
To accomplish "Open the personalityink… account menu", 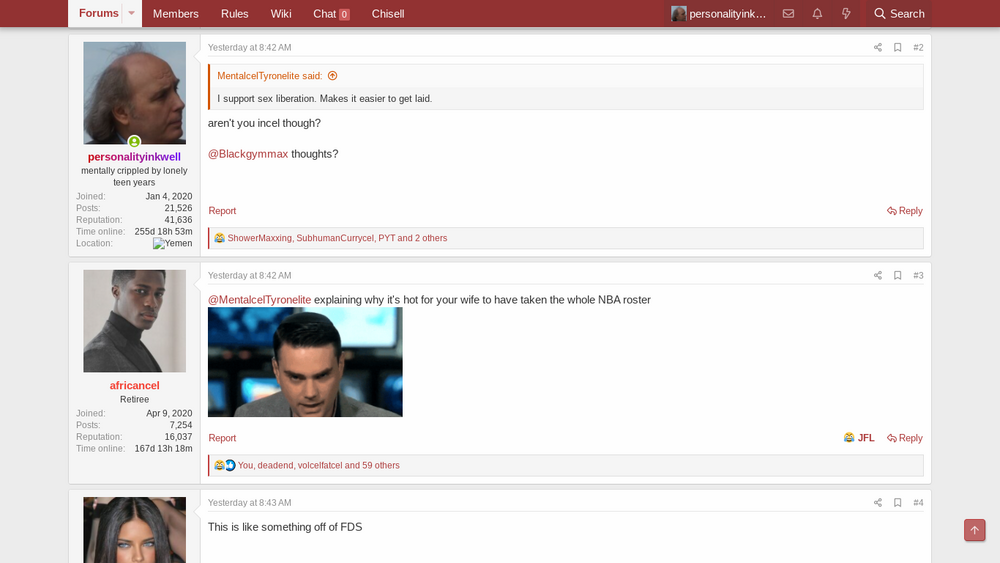I will (719, 13).
